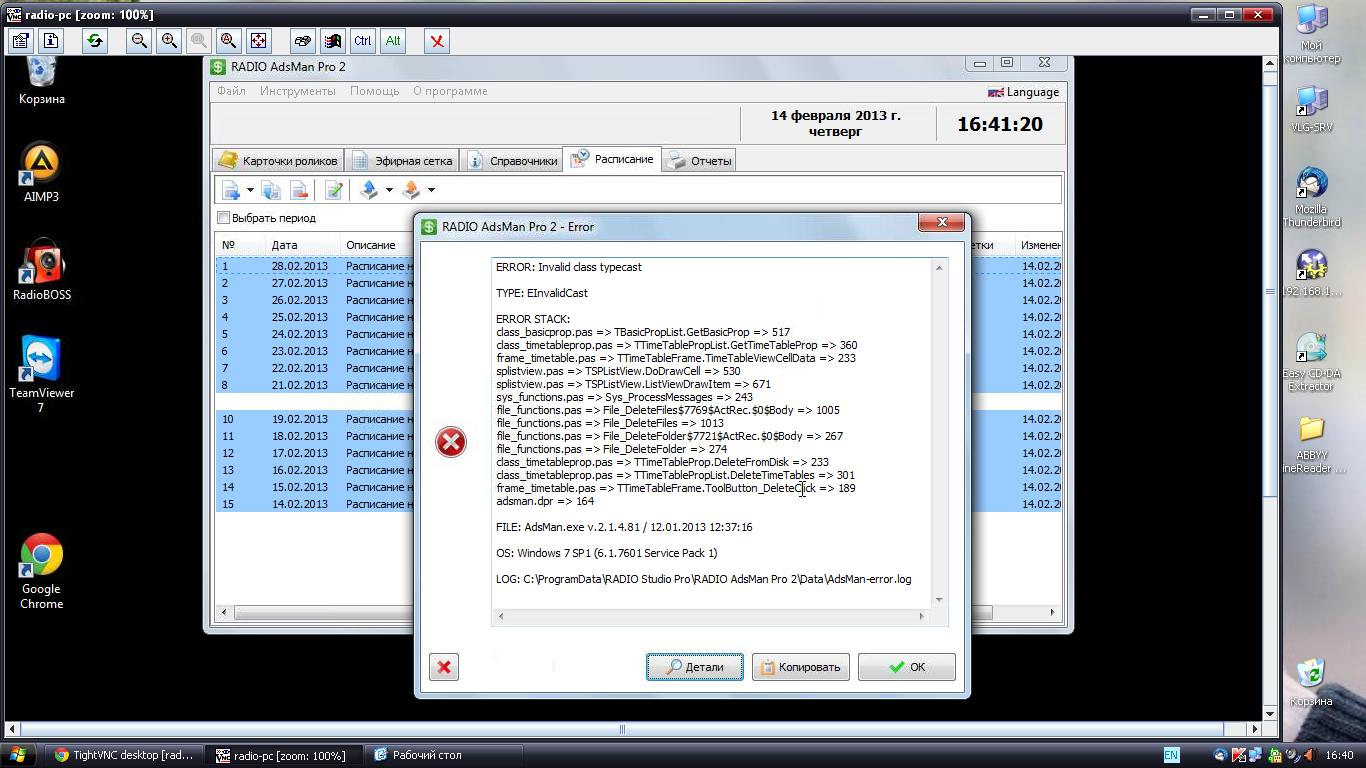Open VNC connection options icon
The width and height of the screenshot is (1366, 768).
click(x=21, y=41)
